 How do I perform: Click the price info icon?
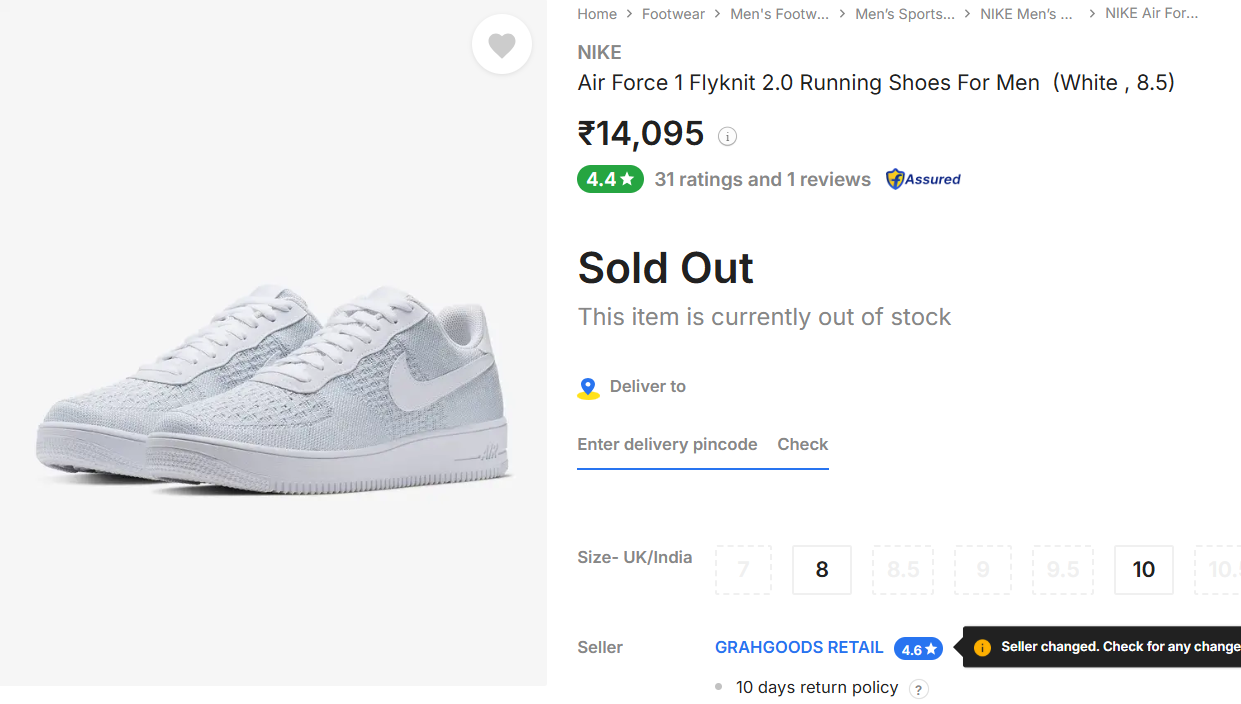[728, 136]
